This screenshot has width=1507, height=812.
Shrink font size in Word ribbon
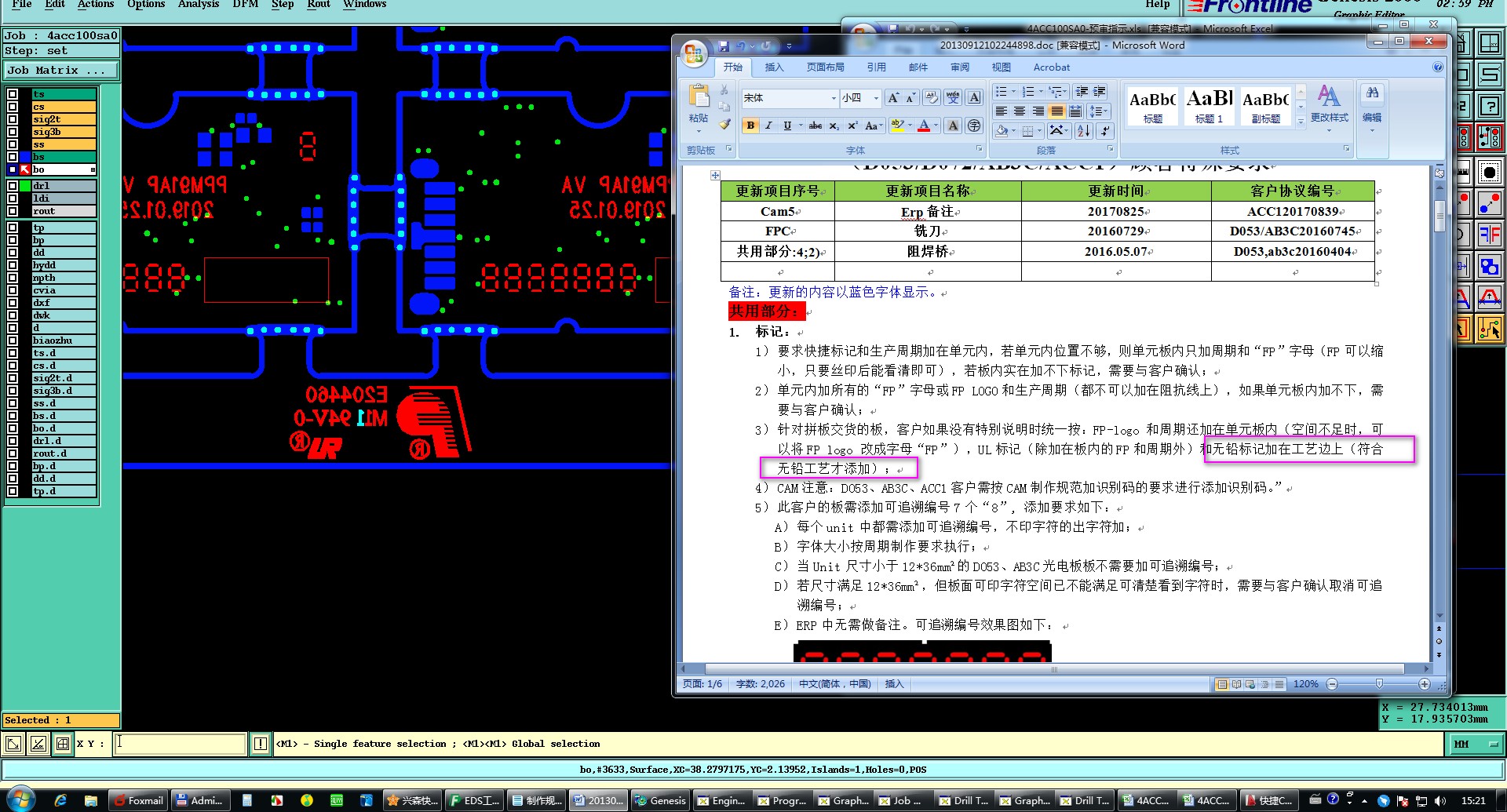coord(910,97)
